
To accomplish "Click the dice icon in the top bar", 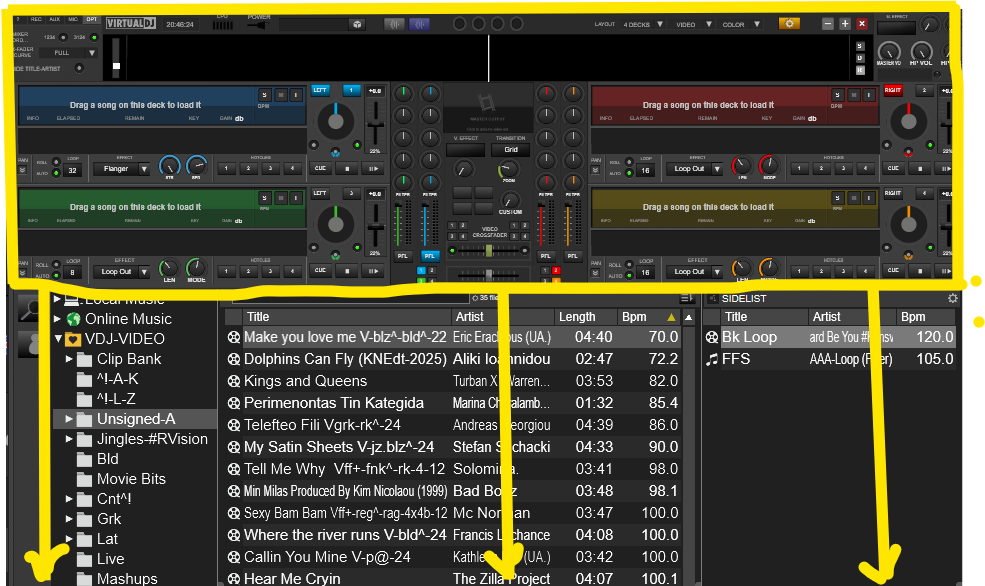I will tap(357, 24).
